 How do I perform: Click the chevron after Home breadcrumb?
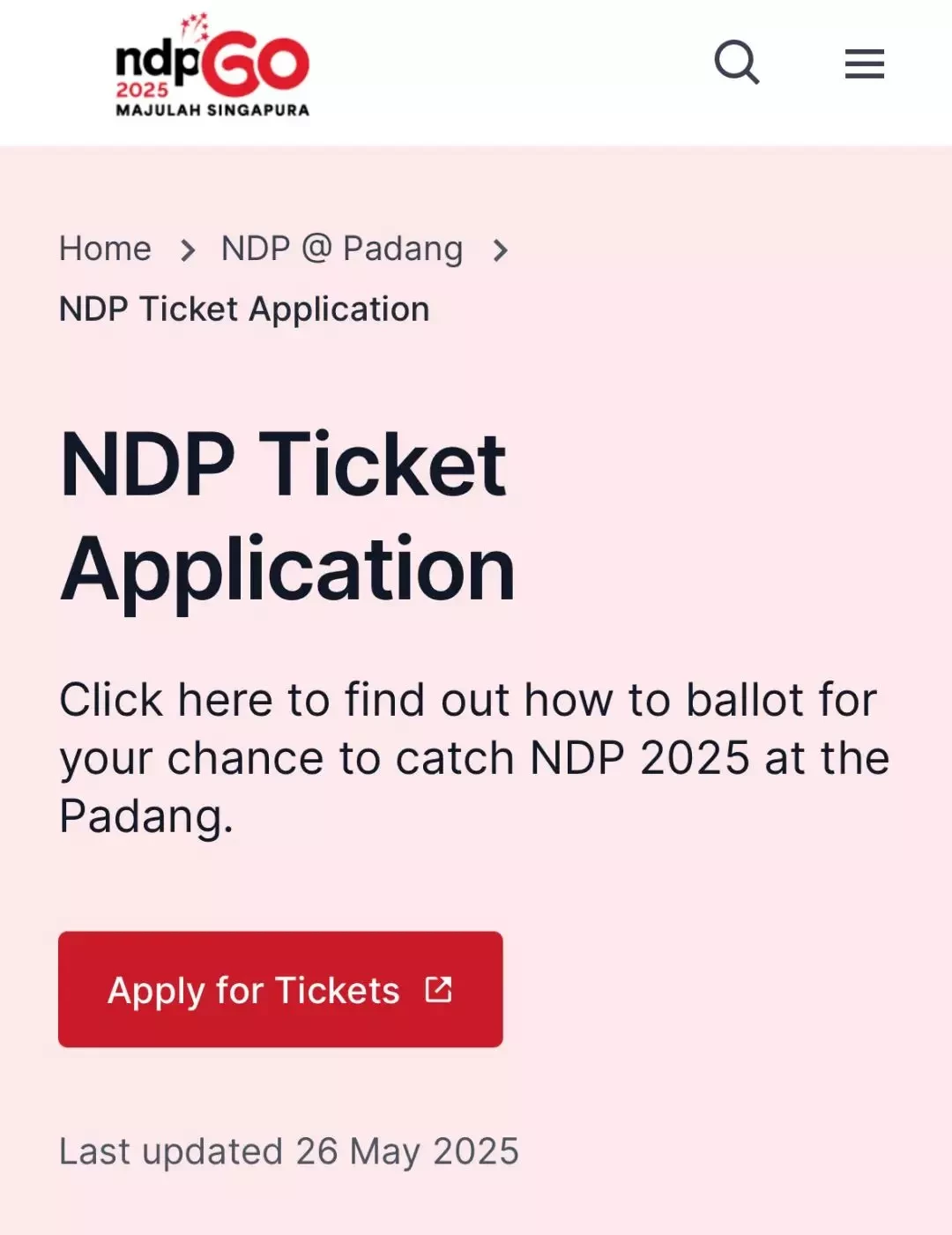pos(187,250)
